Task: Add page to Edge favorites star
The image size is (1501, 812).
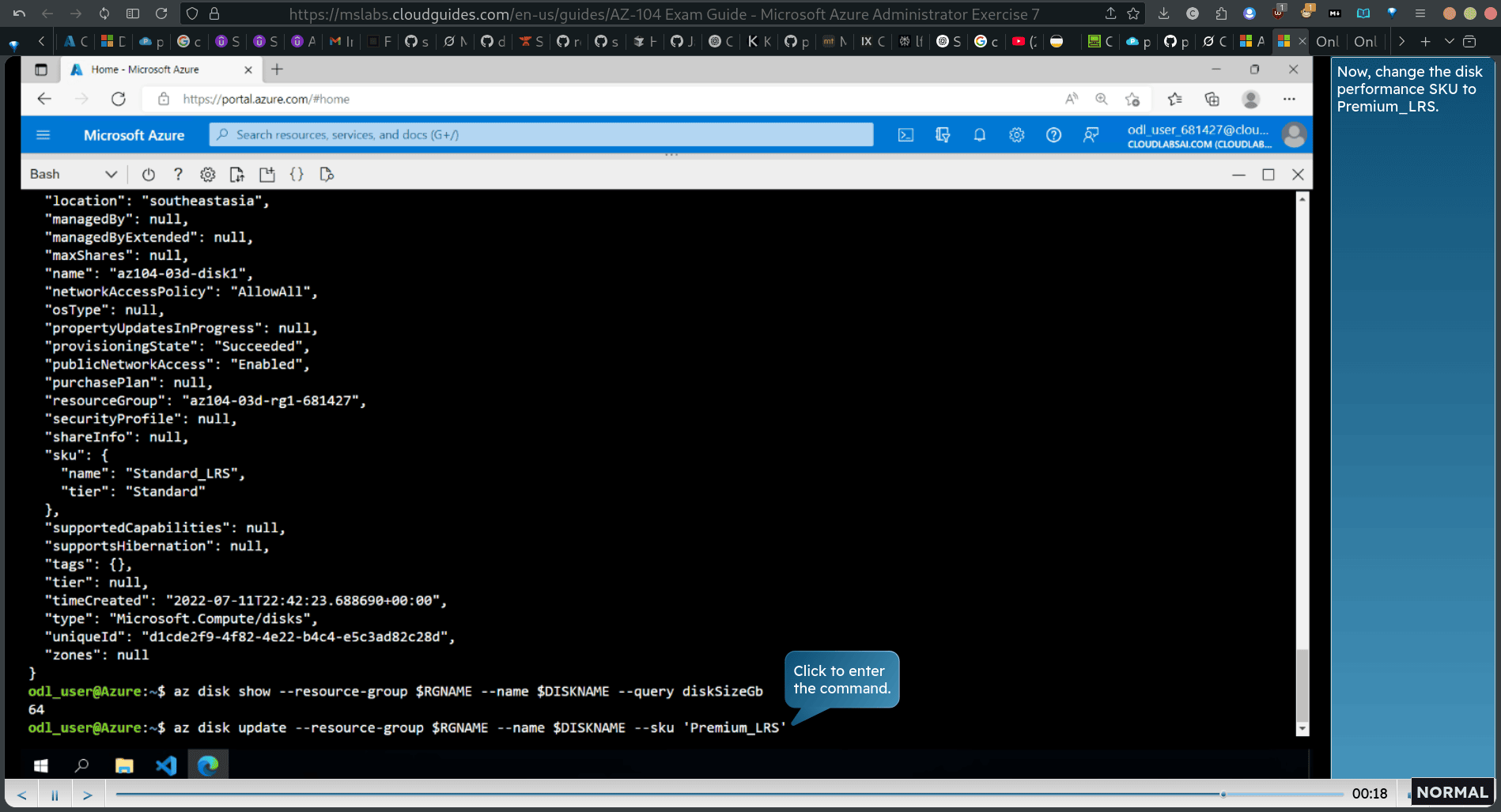Action: click(x=1132, y=99)
